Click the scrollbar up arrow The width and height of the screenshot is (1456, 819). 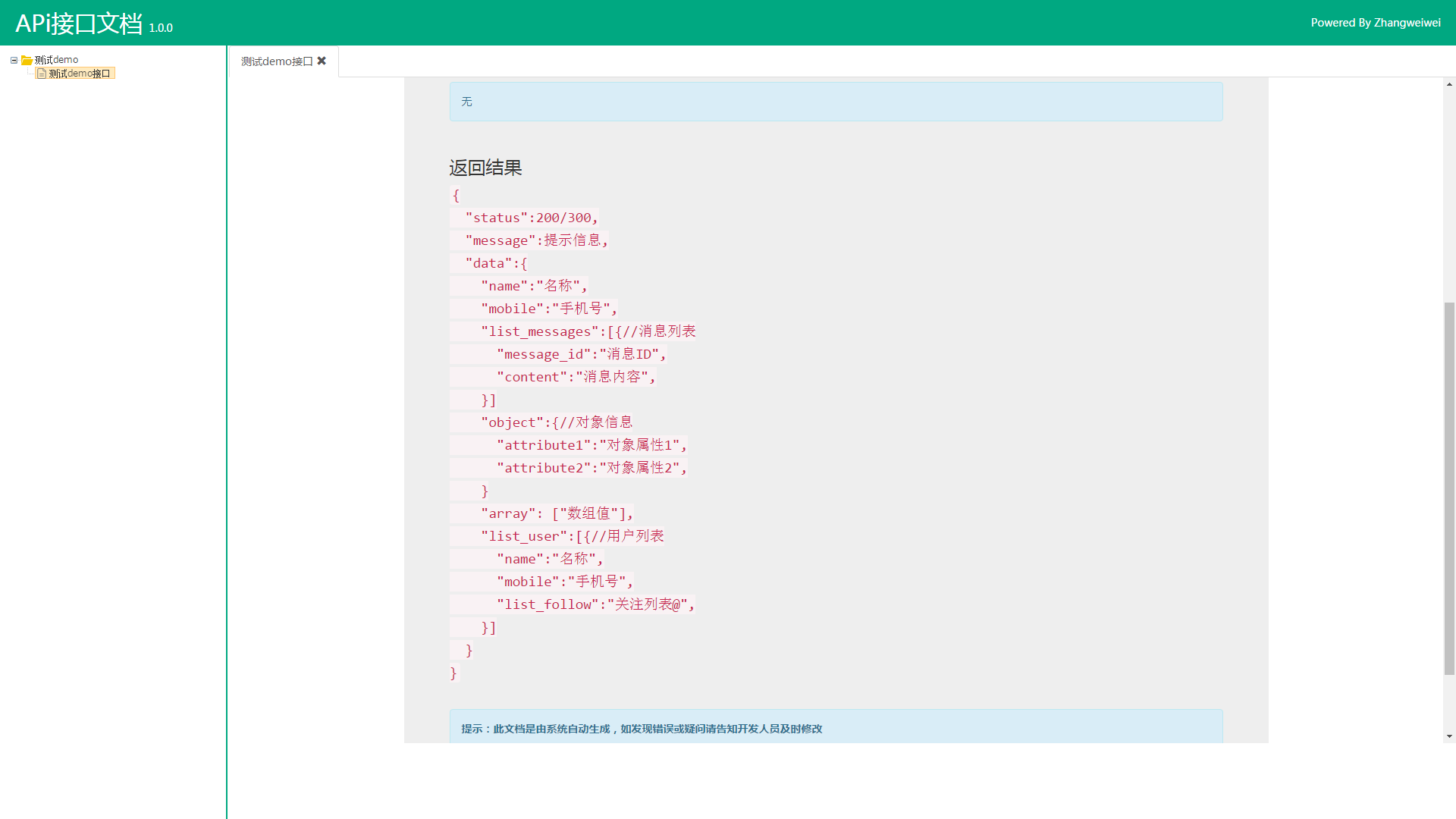[1449, 84]
